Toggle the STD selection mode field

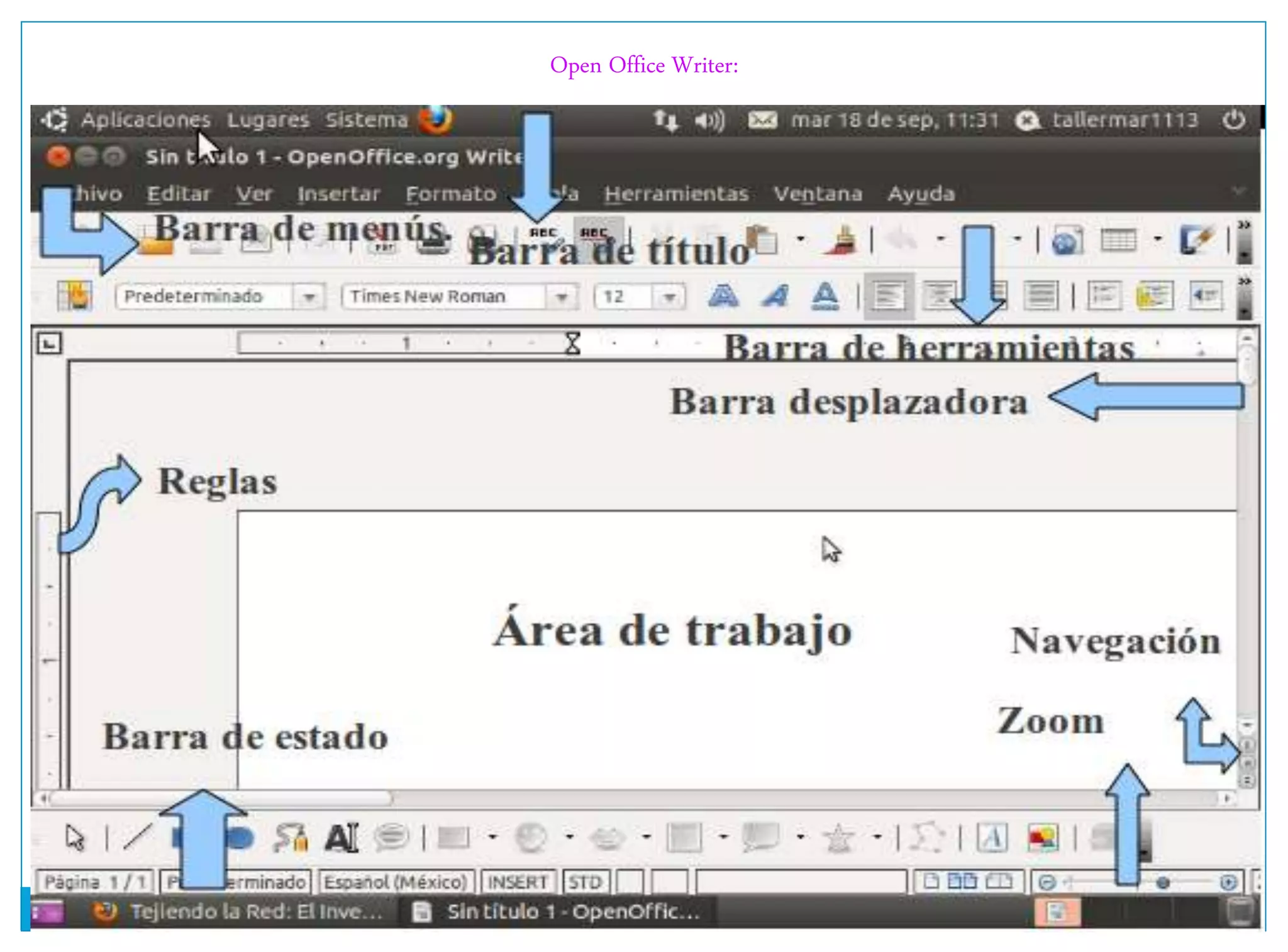click(x=586, y=882)
